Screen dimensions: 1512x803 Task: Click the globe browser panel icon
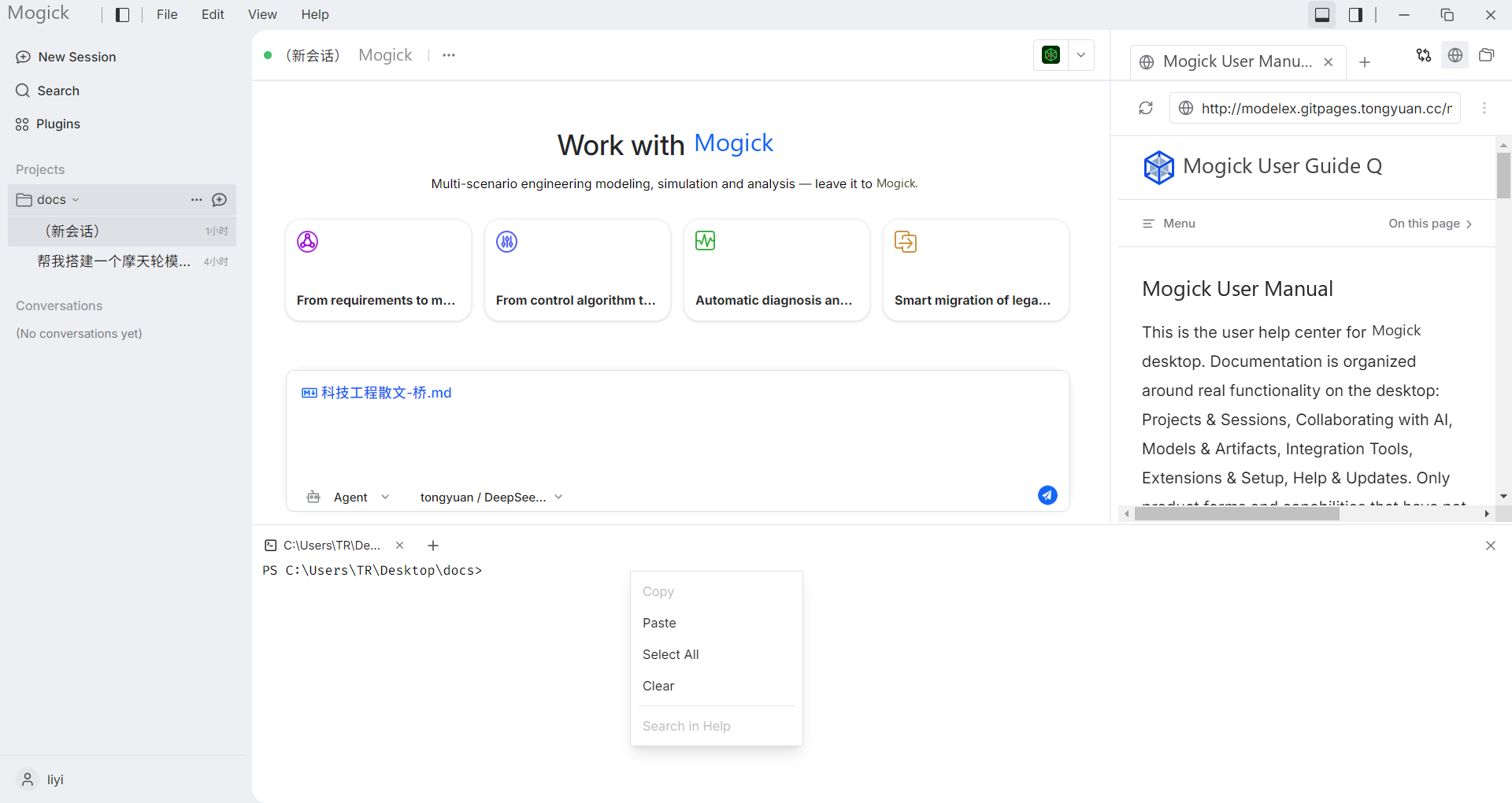point(1455,55)
